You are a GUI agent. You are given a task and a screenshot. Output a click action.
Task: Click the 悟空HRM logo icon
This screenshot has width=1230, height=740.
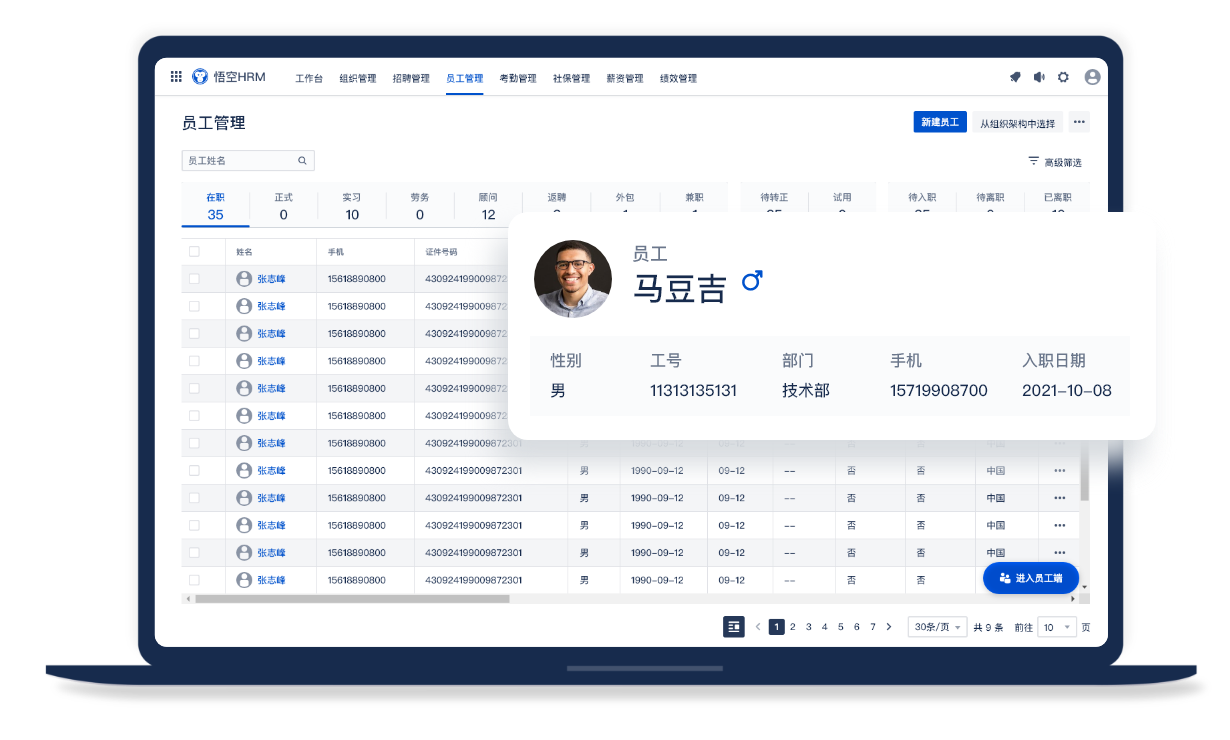(200, 77)
